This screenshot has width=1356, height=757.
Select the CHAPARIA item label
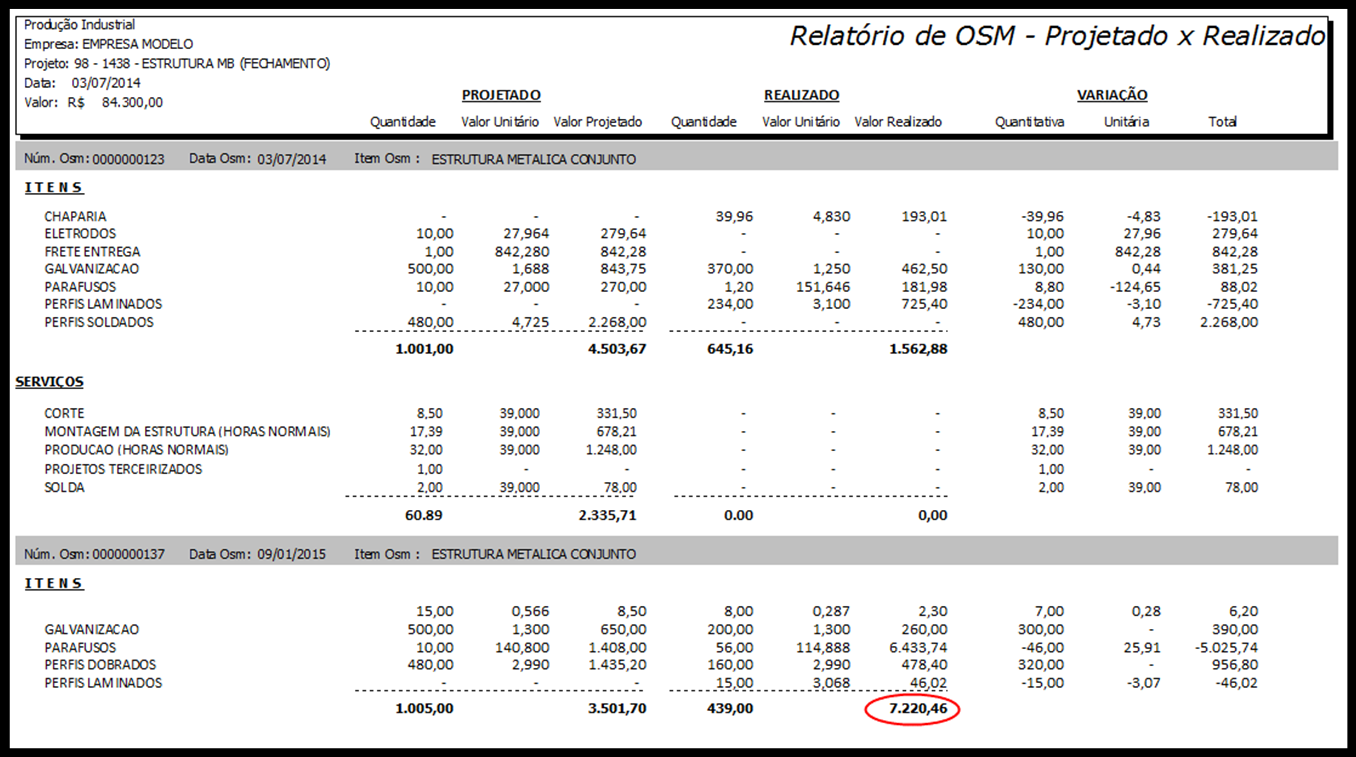[75, 216]
